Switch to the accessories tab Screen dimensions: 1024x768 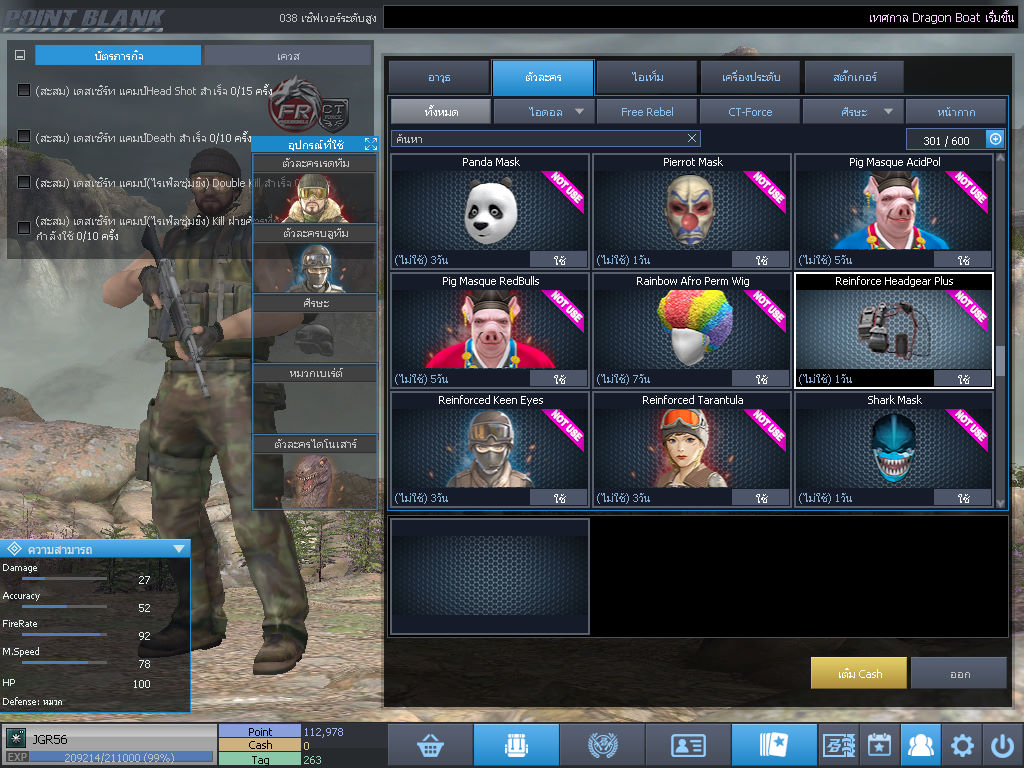[750, 77]
